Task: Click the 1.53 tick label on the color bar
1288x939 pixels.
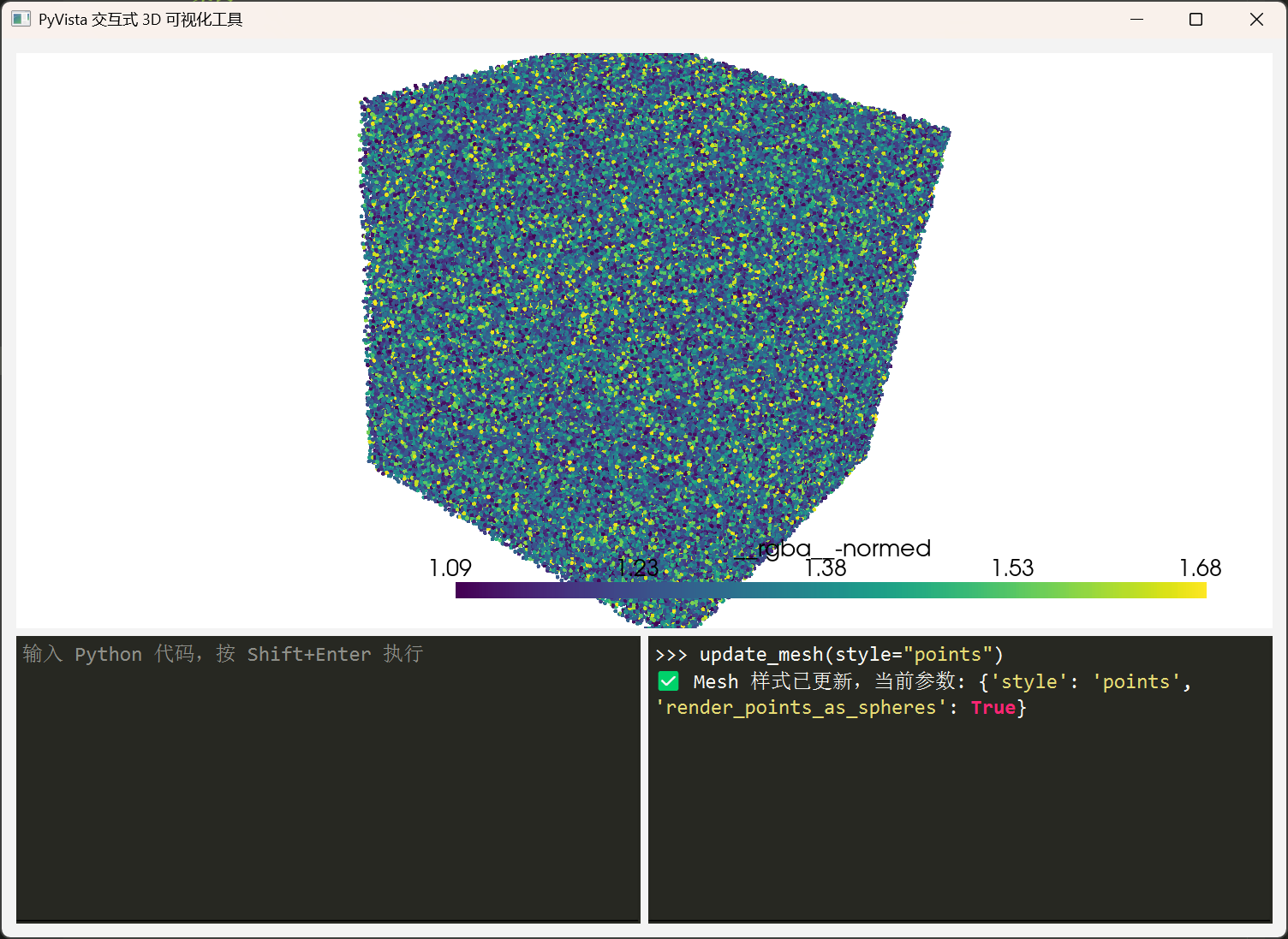Action: [1012, 568]
